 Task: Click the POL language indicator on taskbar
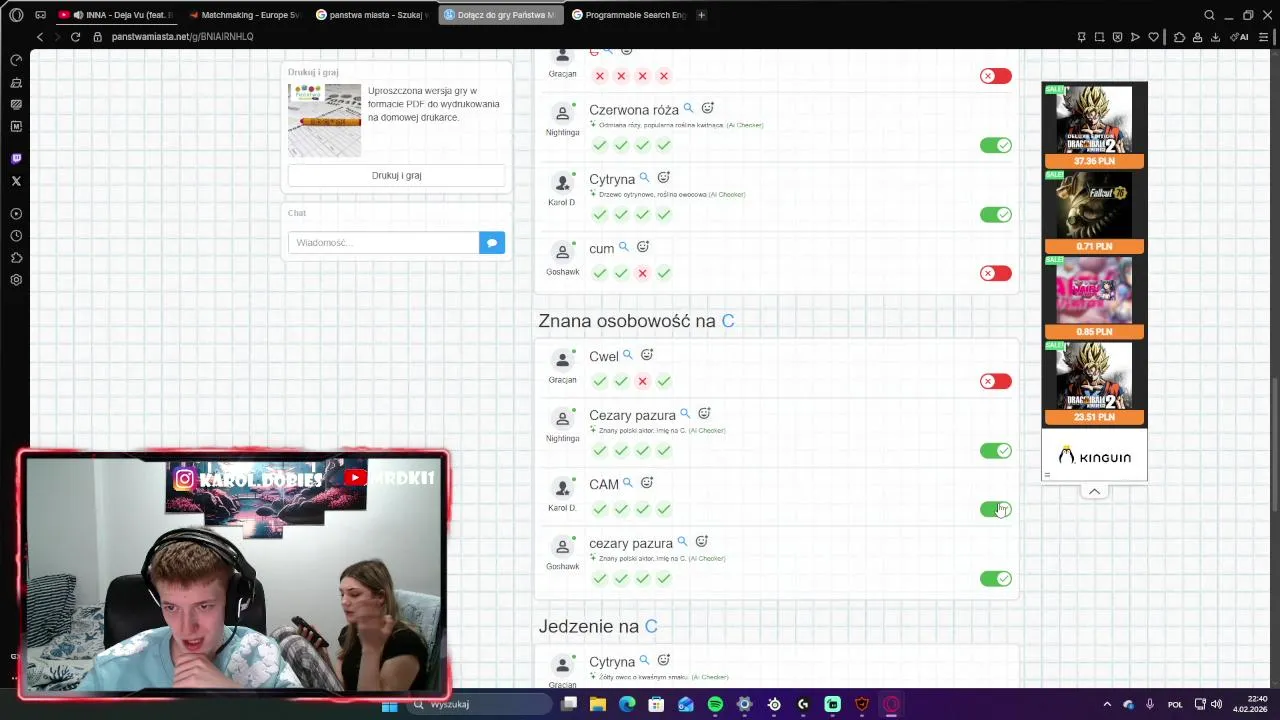click(x=1175, y=705)
